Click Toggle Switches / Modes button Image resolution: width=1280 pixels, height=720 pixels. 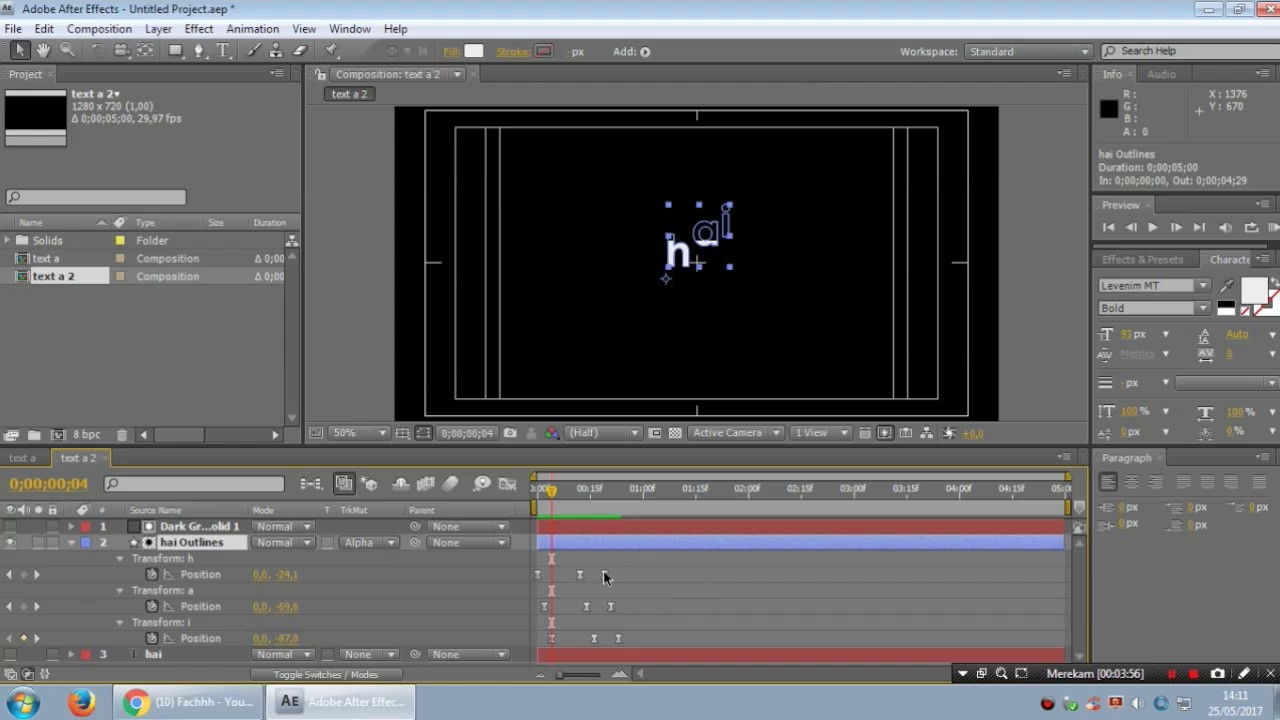(325, 674)
